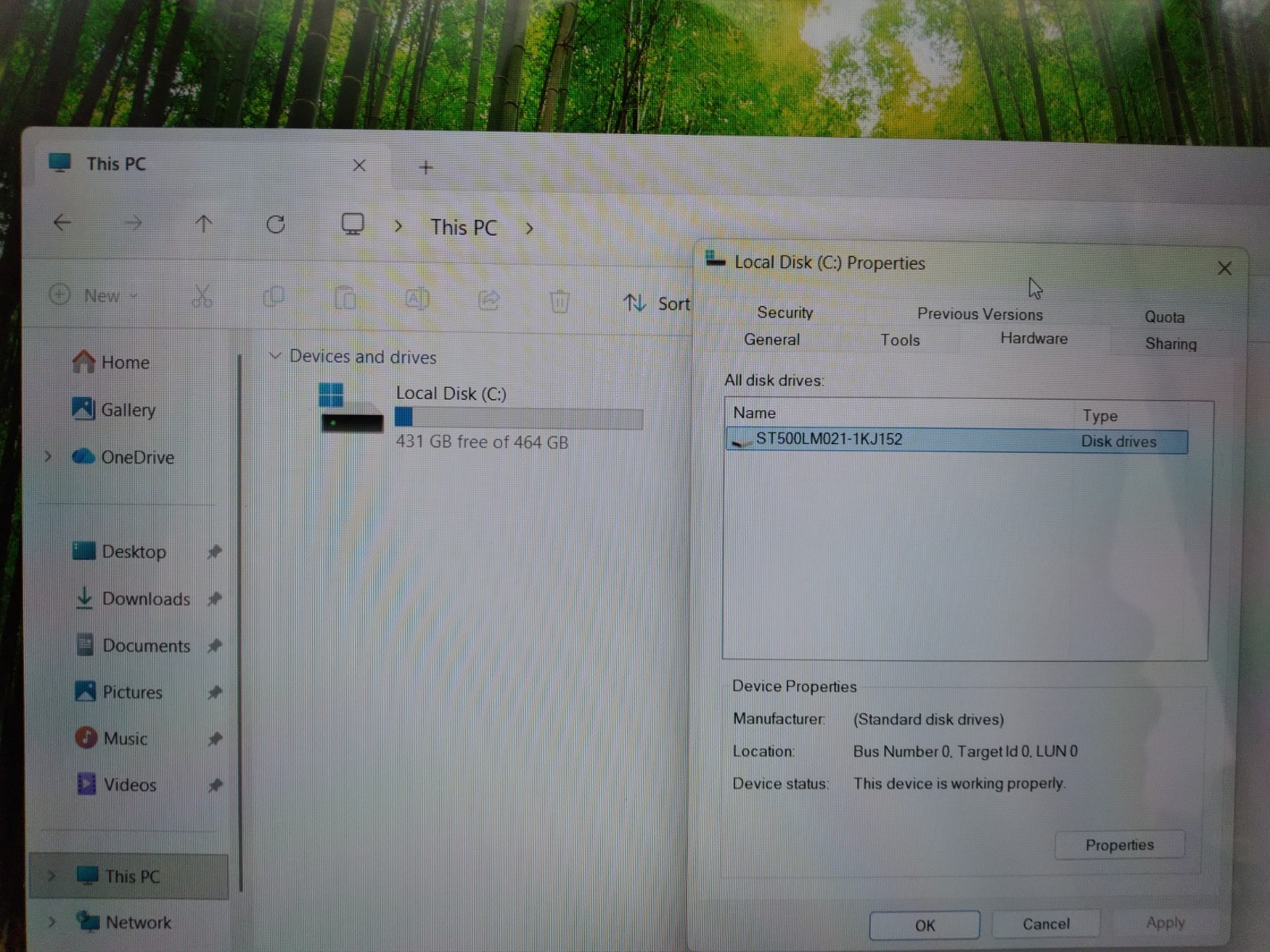
Task: Click the monitor icon in address bar
Action: click(x=352, y=225)
